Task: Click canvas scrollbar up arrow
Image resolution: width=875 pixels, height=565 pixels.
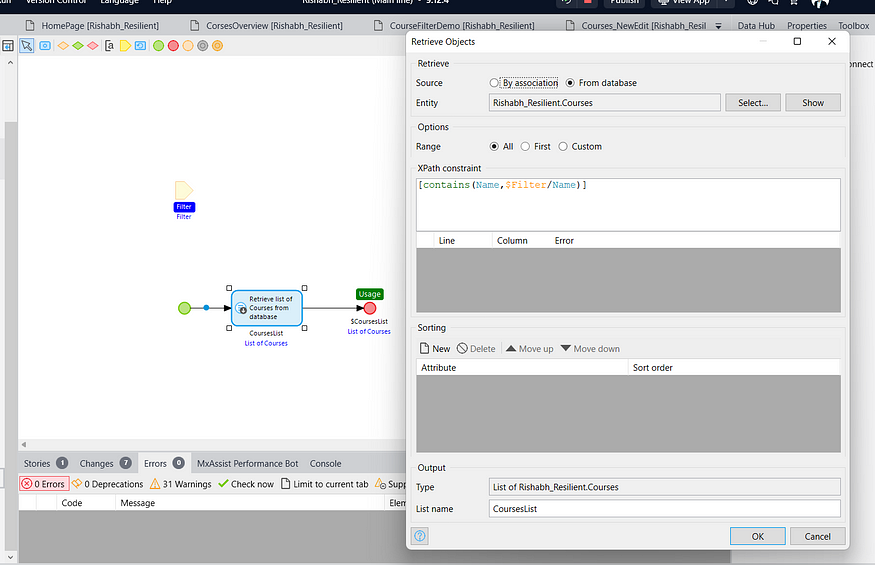Action: tap(10, 63)
